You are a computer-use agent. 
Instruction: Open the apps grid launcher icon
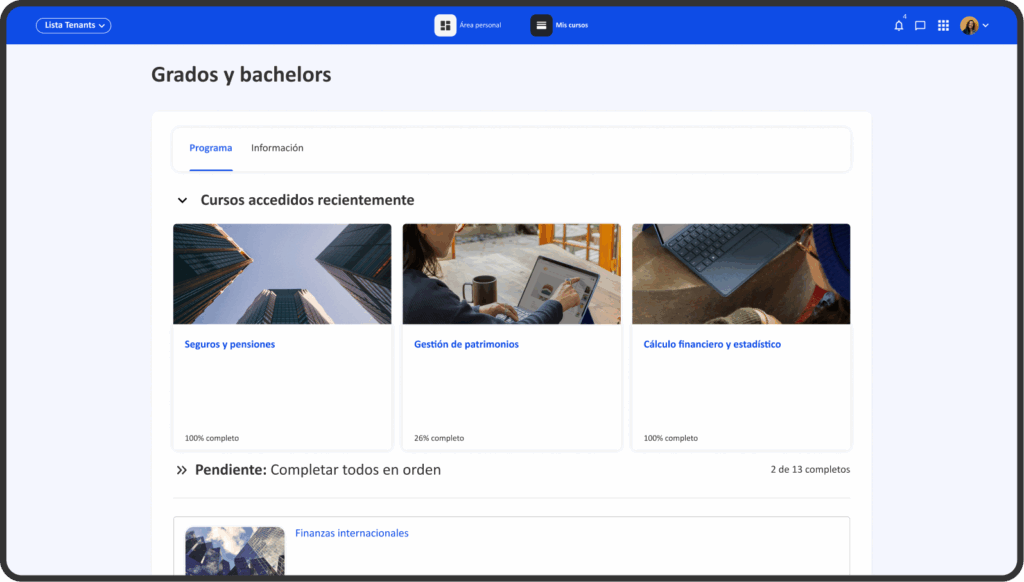pos(943,26)
